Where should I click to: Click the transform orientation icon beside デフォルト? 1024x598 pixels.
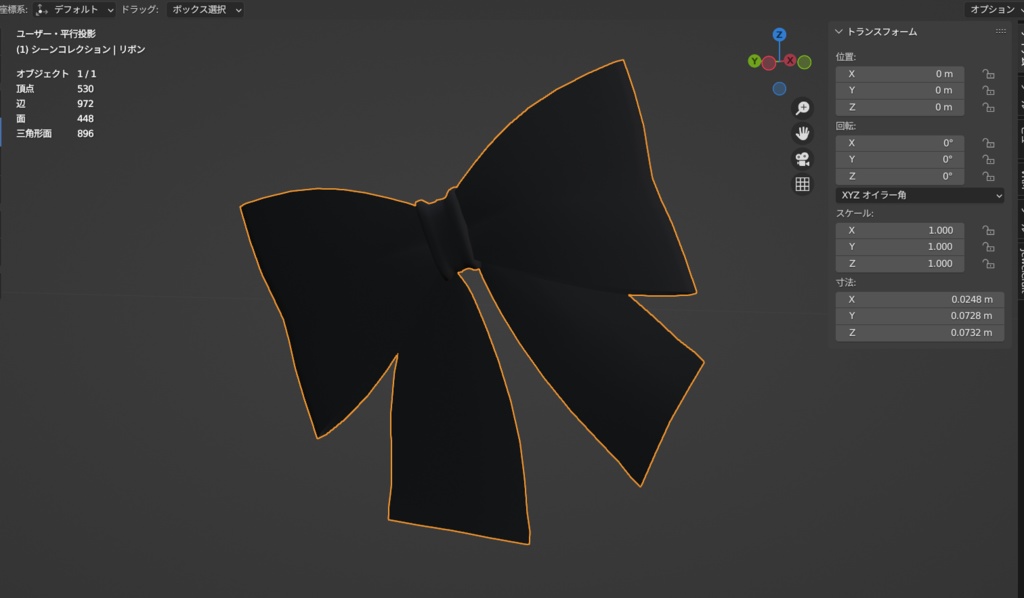pyautogui.click(x=42, y=10)
